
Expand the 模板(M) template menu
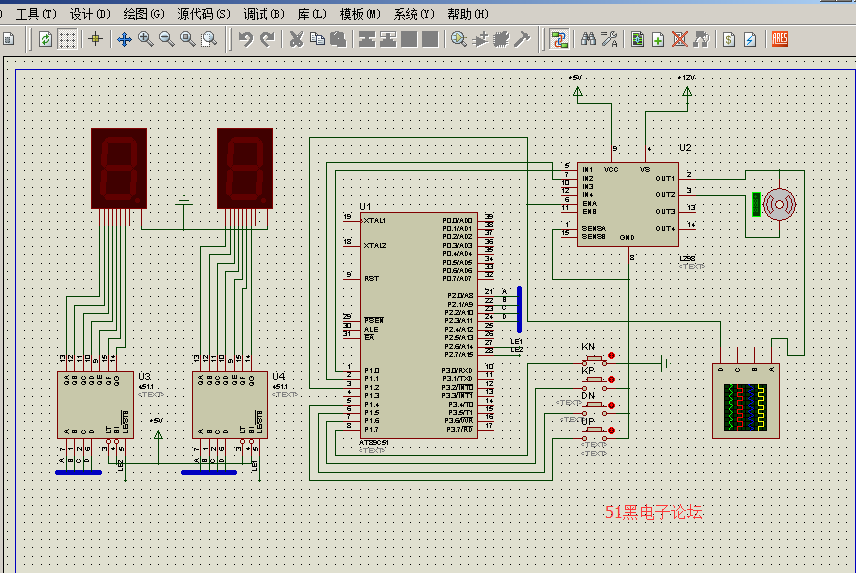pyautogui.click(x=359, y=14)
